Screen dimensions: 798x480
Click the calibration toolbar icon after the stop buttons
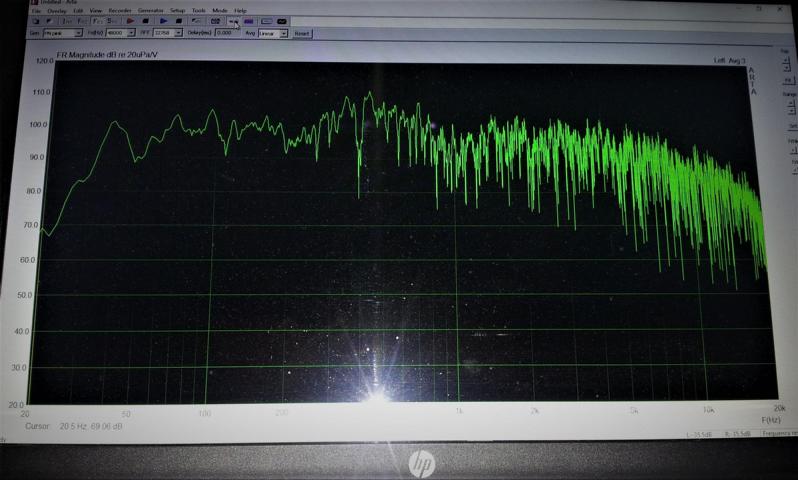coord(196,21)
